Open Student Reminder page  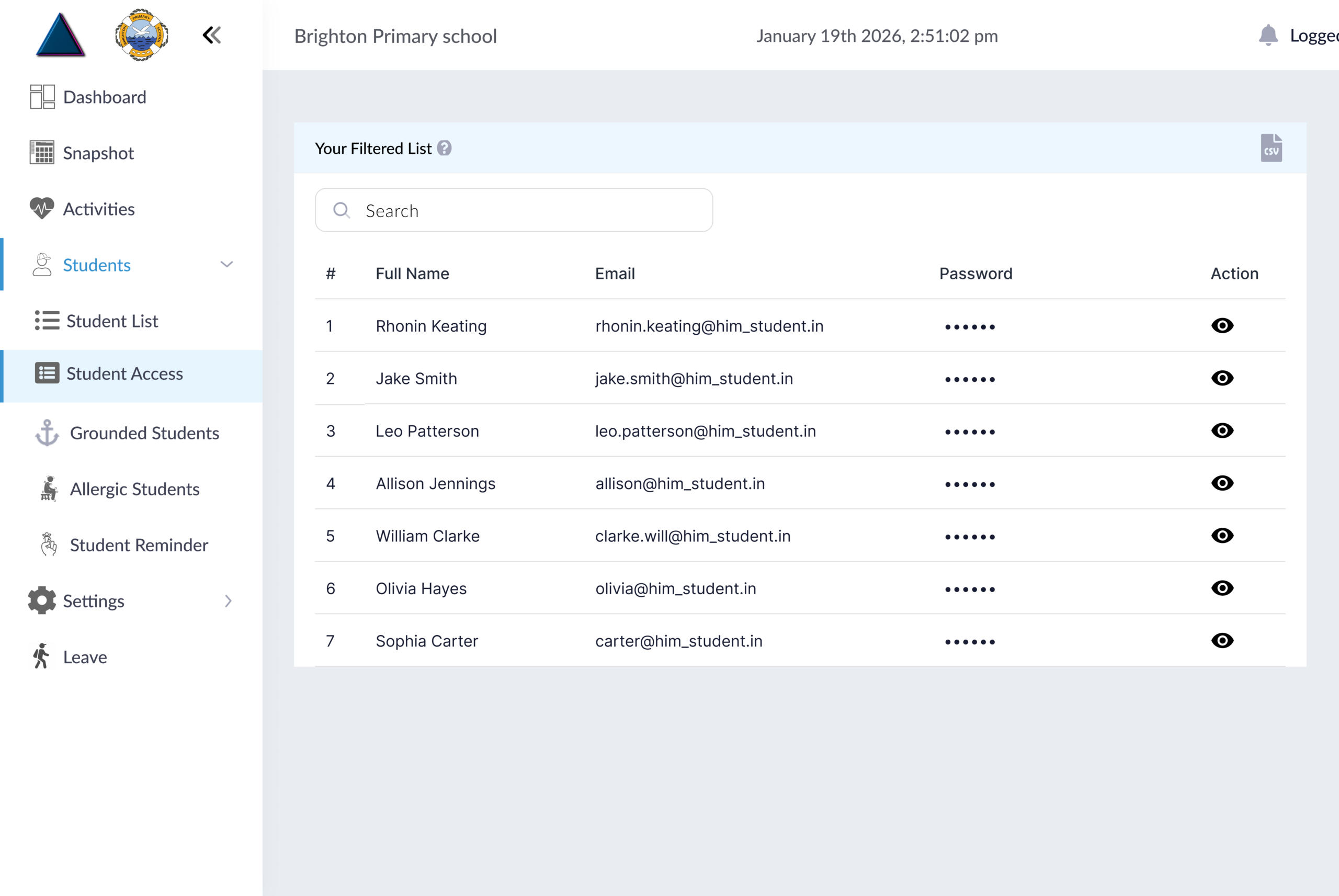coord(139,545)
